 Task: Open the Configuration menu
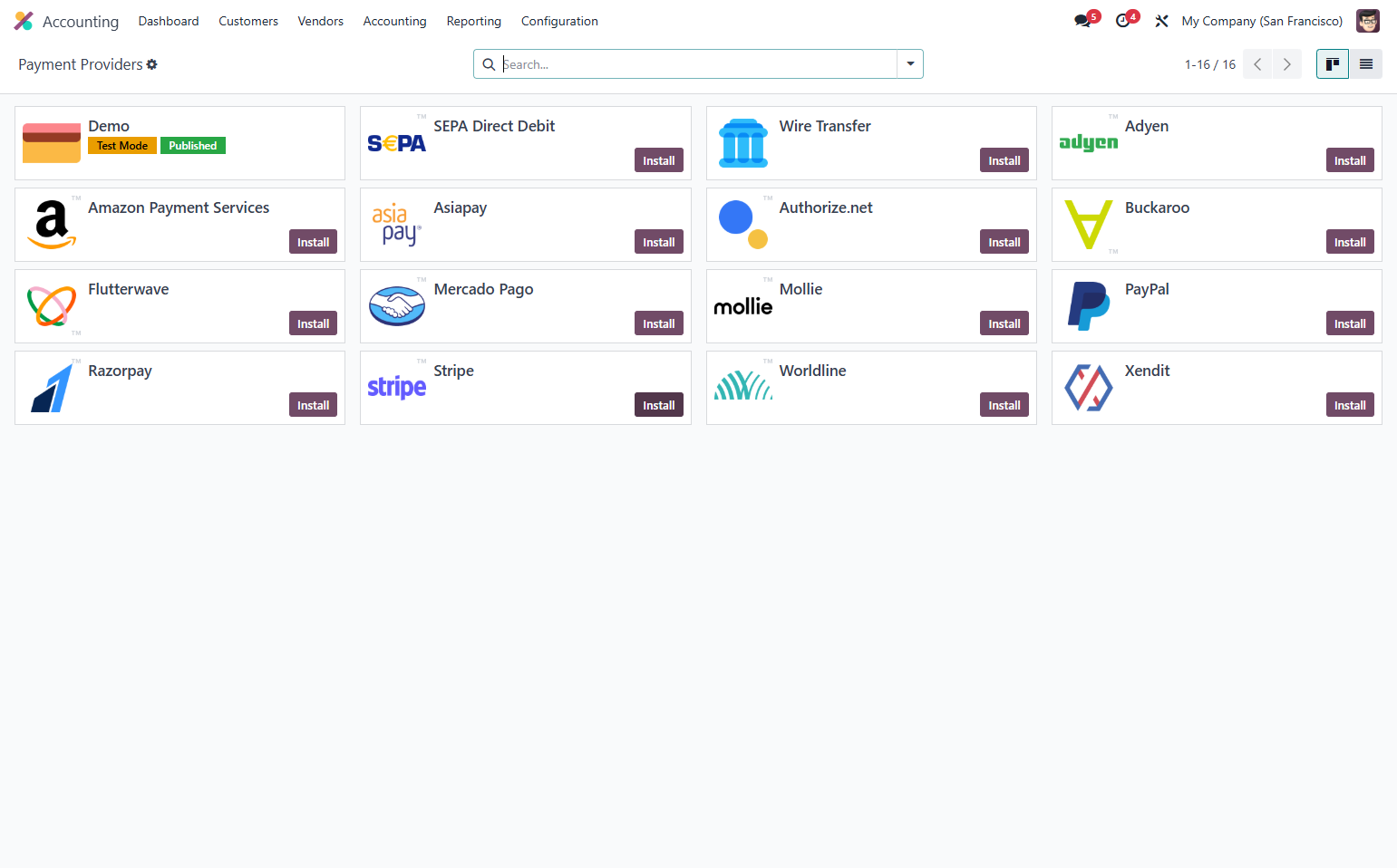[x=559, y=21]
